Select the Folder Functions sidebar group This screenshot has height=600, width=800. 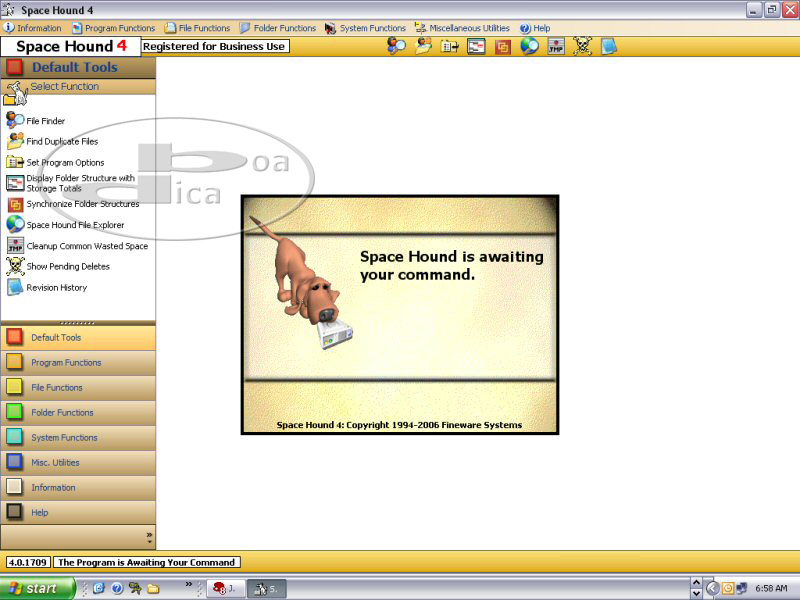[62, 413]
